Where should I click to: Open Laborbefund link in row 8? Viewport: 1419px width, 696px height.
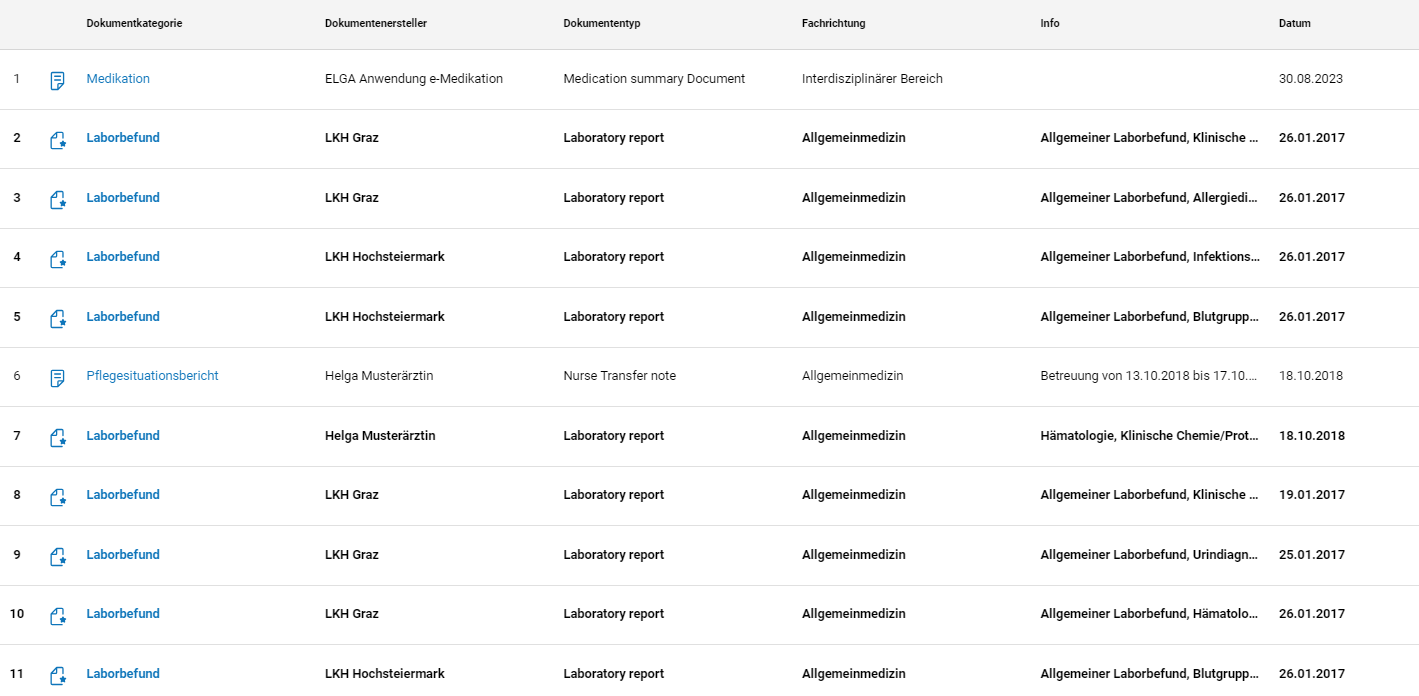[x=123, y=495]
